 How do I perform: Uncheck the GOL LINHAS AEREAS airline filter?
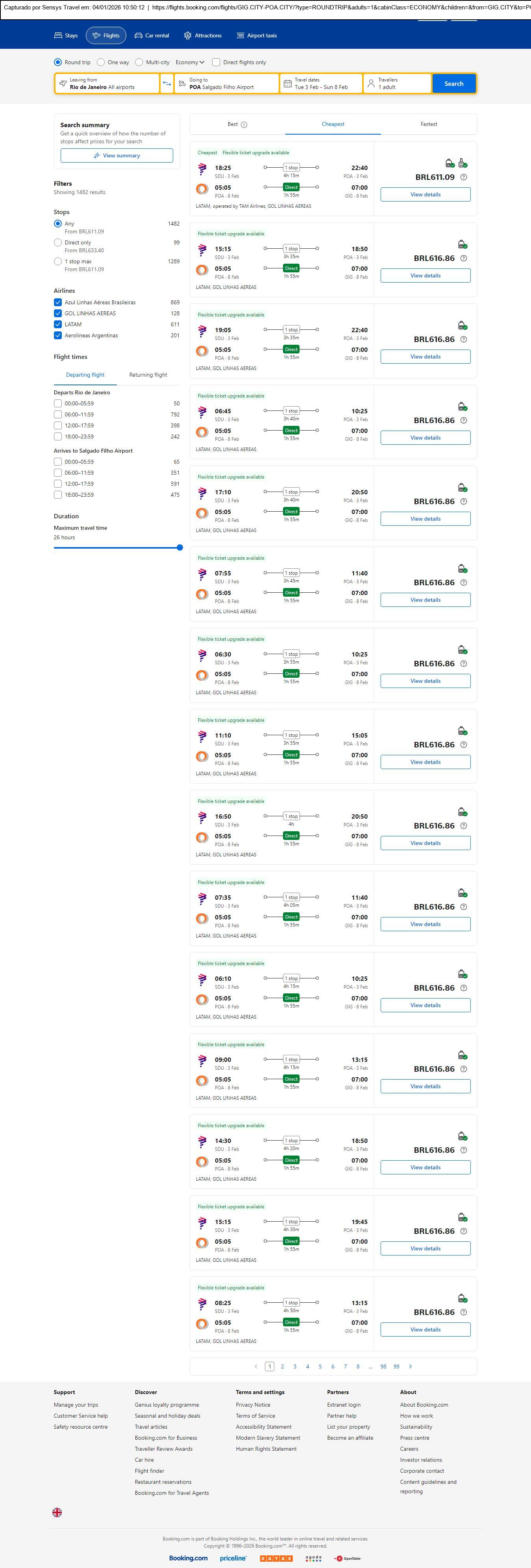point(58,313)
